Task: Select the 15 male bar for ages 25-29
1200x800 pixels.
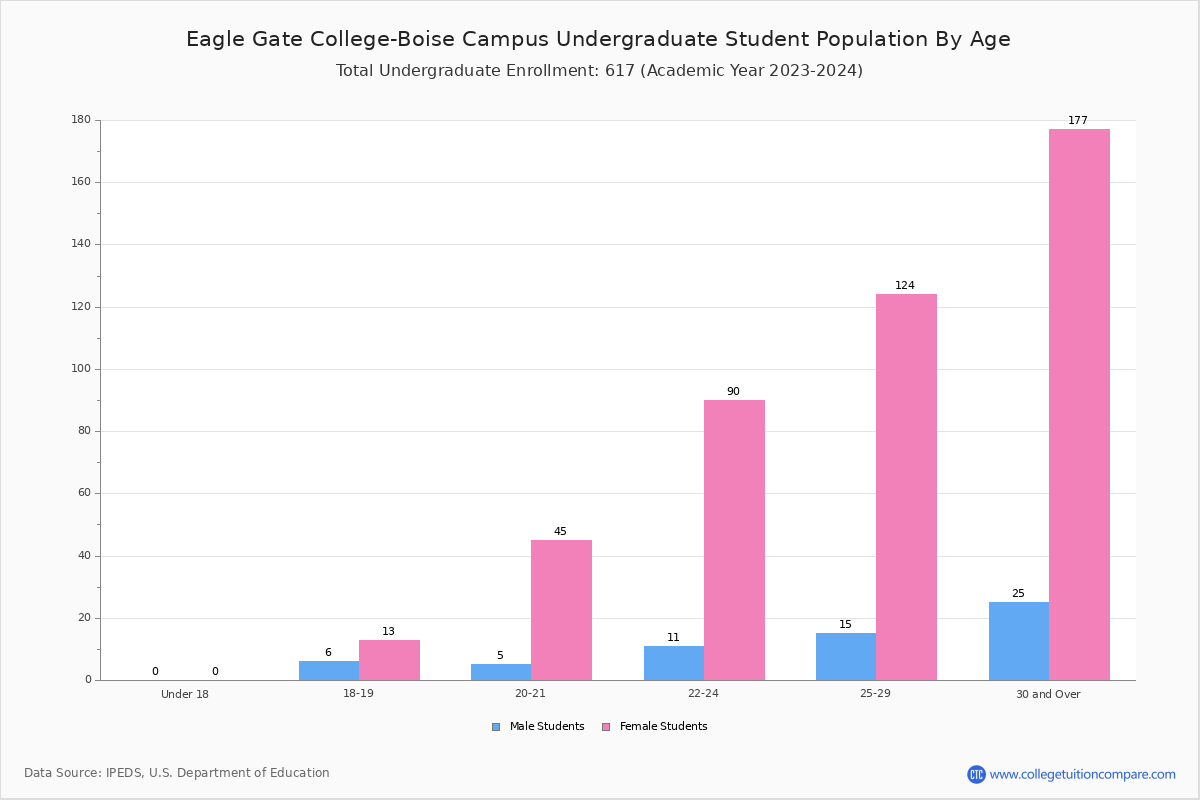Action: [x=846, y=656]
